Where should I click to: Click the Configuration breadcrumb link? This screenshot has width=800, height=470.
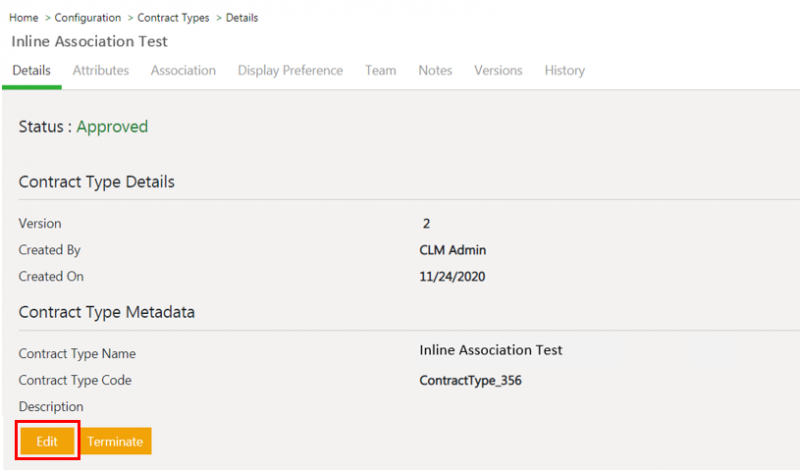88,18
